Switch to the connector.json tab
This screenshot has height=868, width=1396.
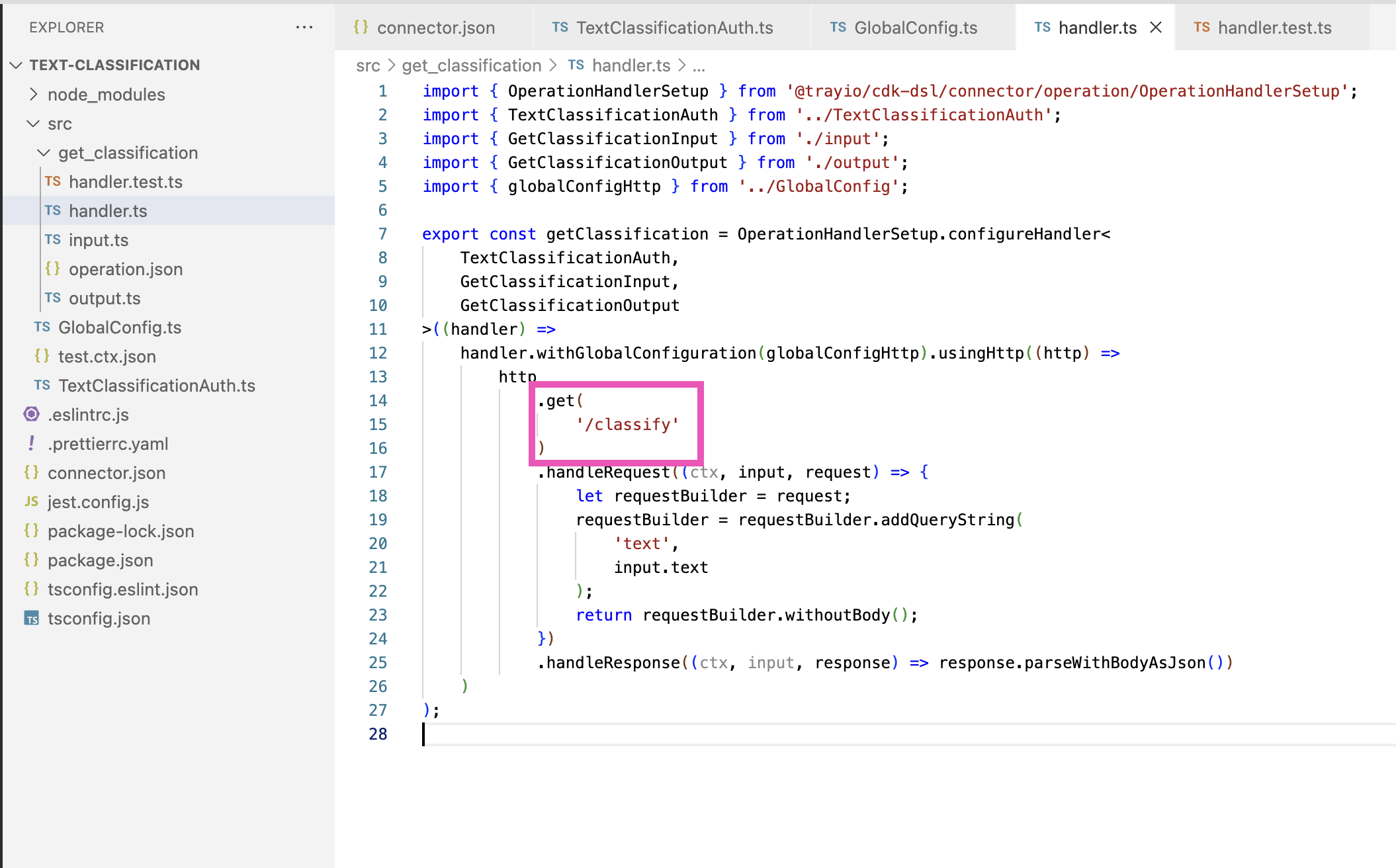[x=435, y=28]
